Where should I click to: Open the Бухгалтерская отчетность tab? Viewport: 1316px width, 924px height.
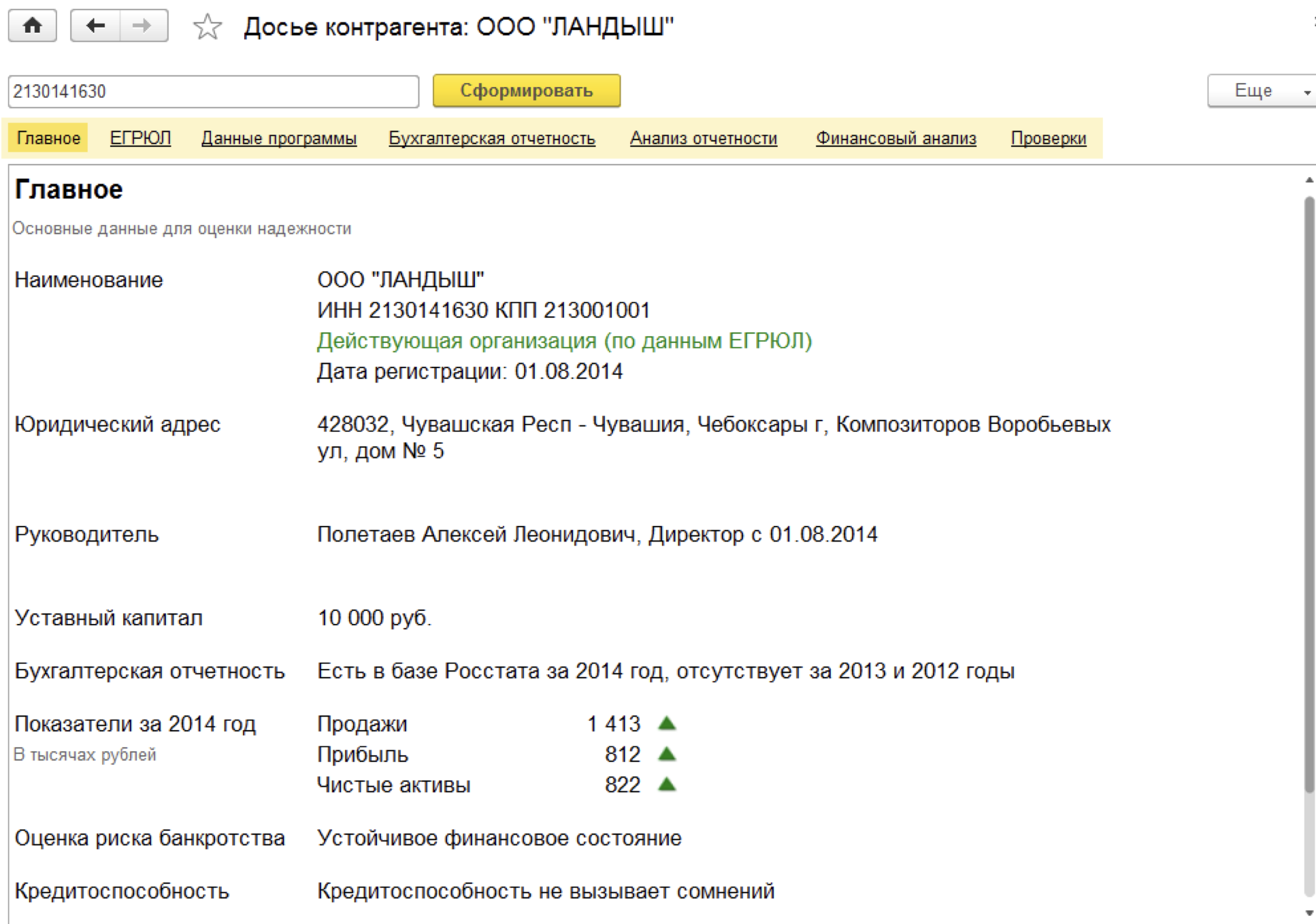click(492, 138)
